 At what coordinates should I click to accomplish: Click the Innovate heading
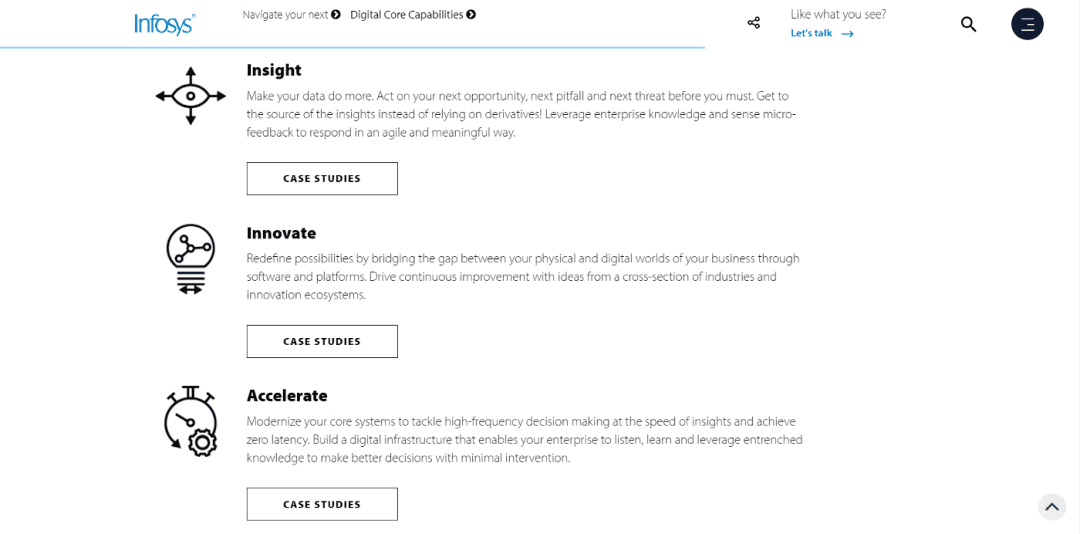pyautogui.click(x=281, y=233)
